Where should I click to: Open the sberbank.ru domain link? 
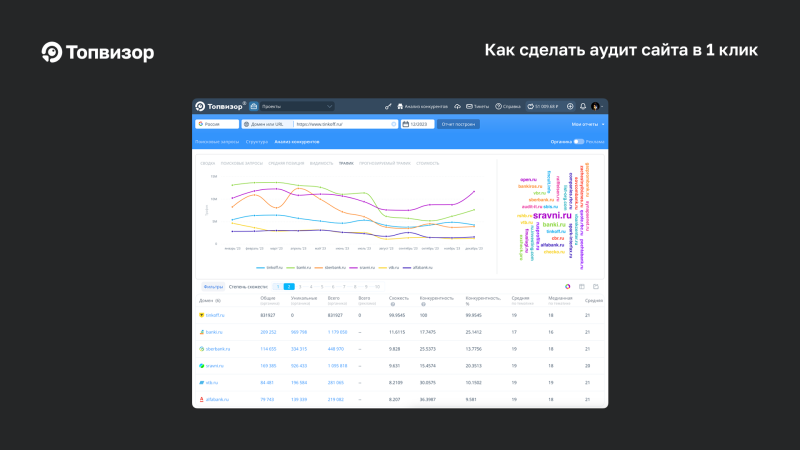click(x=218, y=349)
